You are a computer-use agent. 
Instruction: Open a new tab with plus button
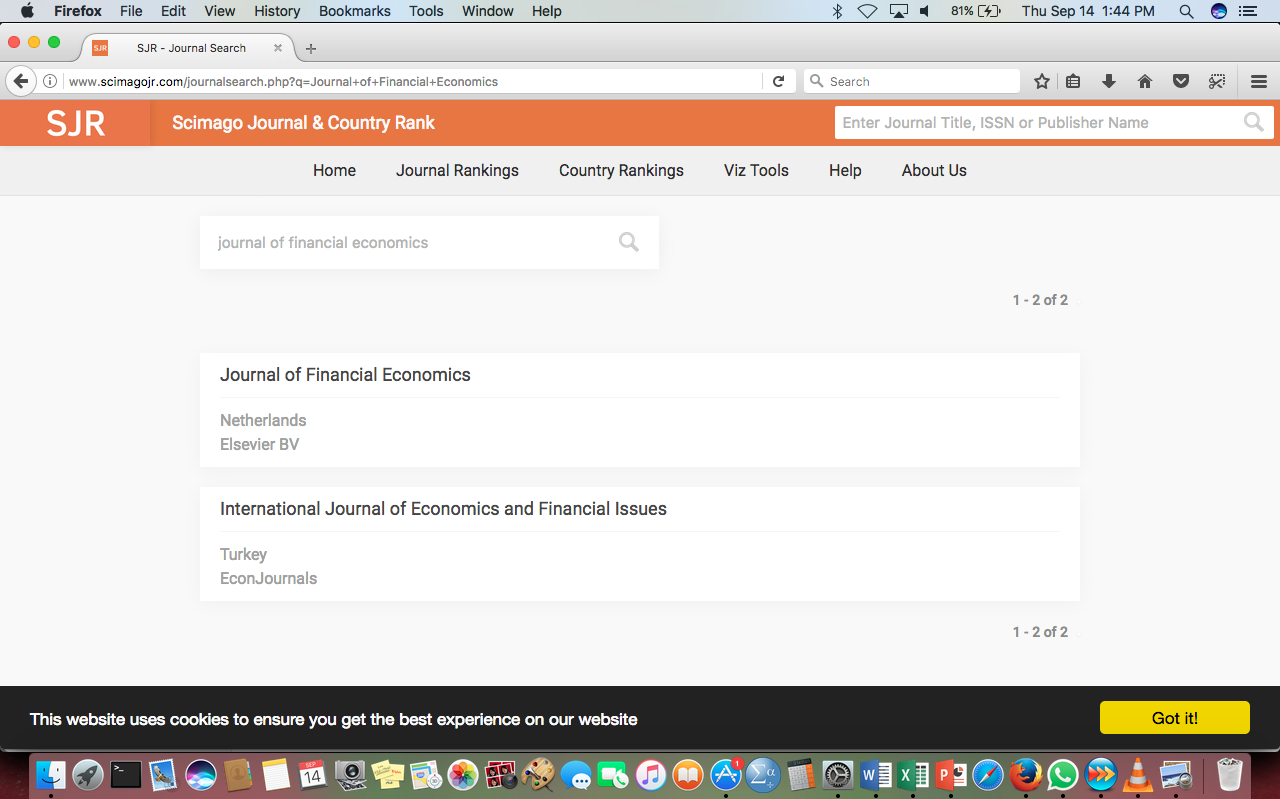point(311,48)
